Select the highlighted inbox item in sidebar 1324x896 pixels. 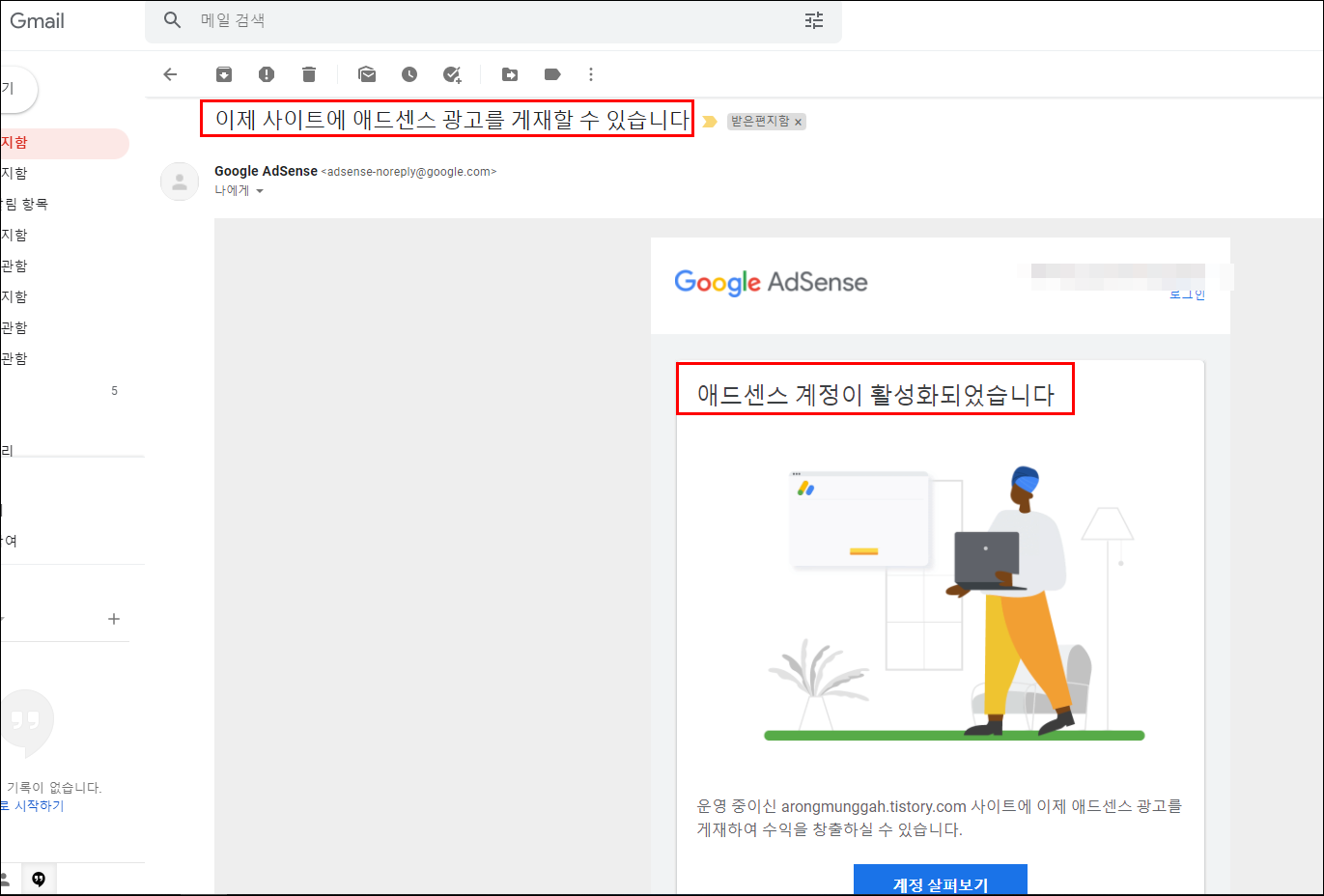point(65,143)
